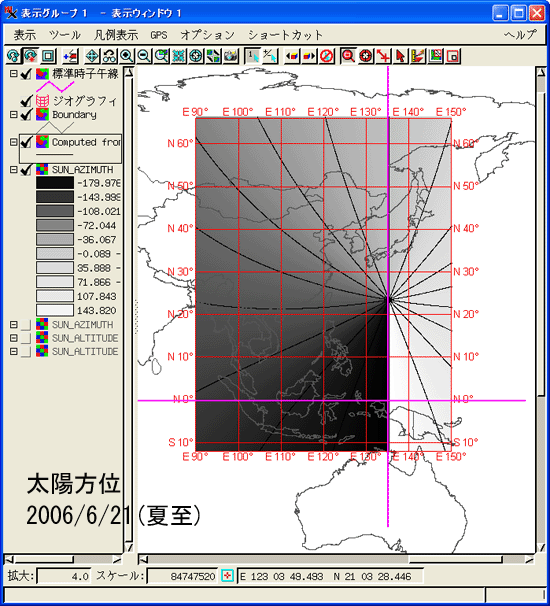Click the four-arrow pan view icon

92,56
